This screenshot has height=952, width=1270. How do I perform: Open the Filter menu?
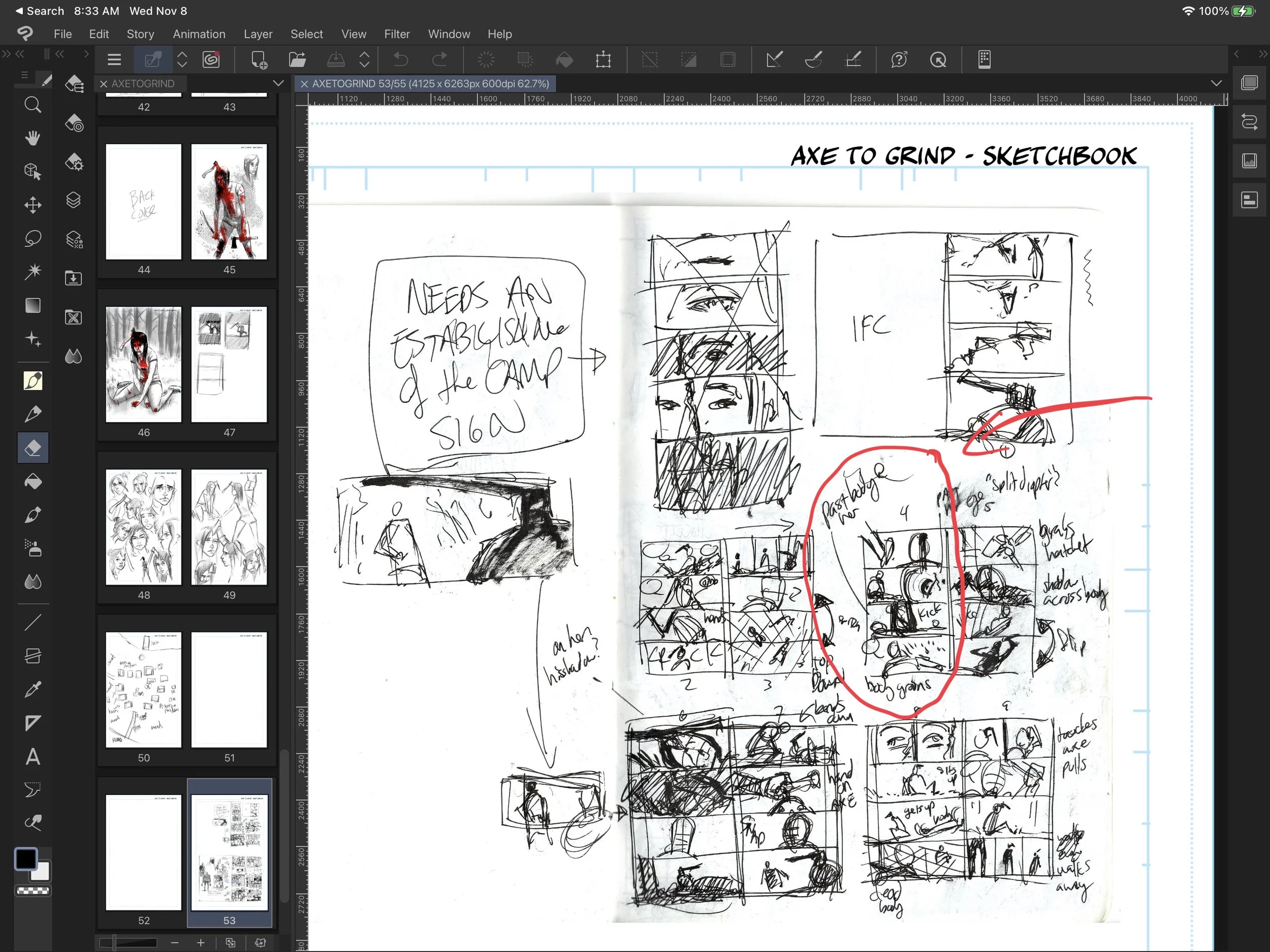point(397,35)
